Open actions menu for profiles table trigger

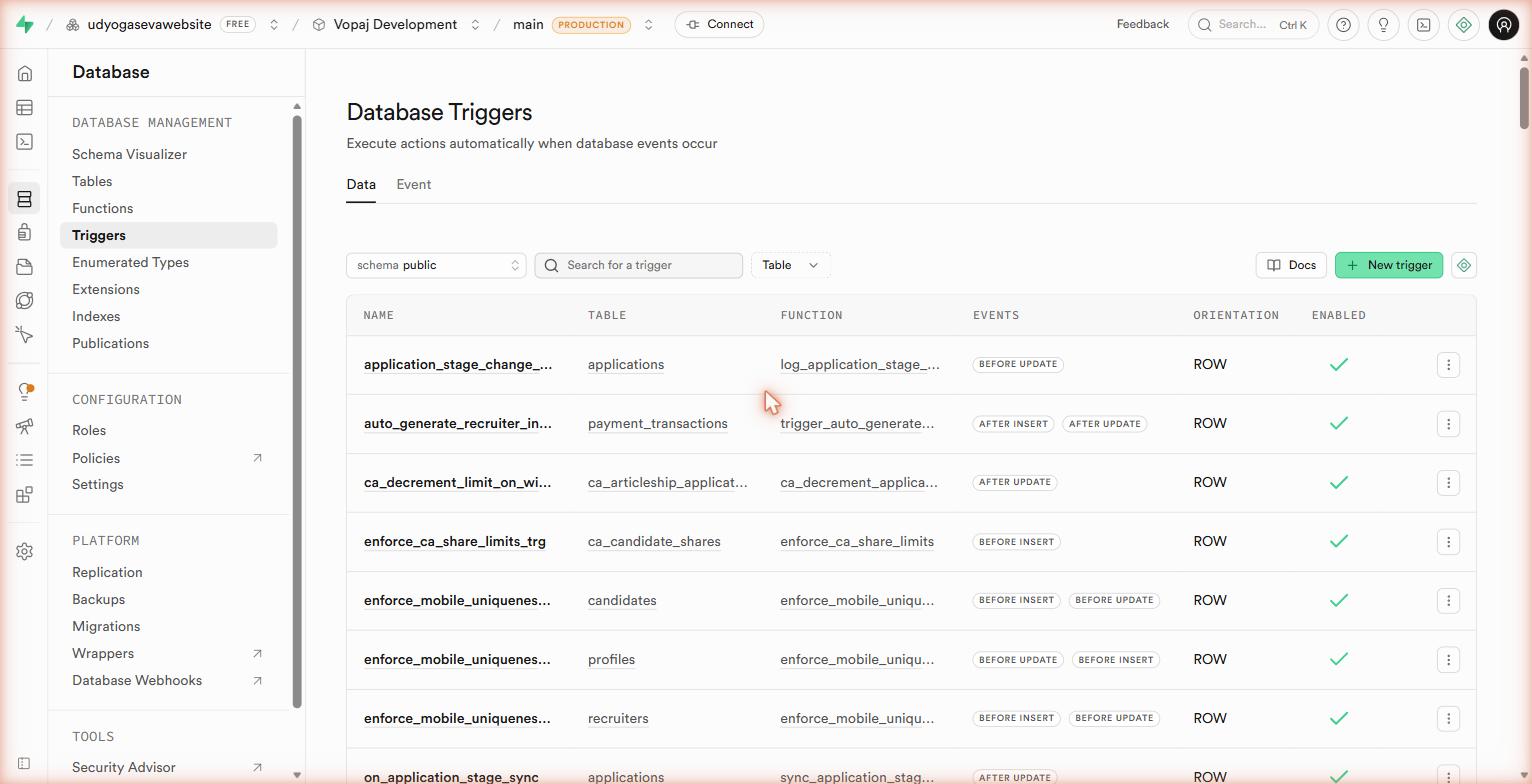pyautogui.click(x=1449, y=660)
